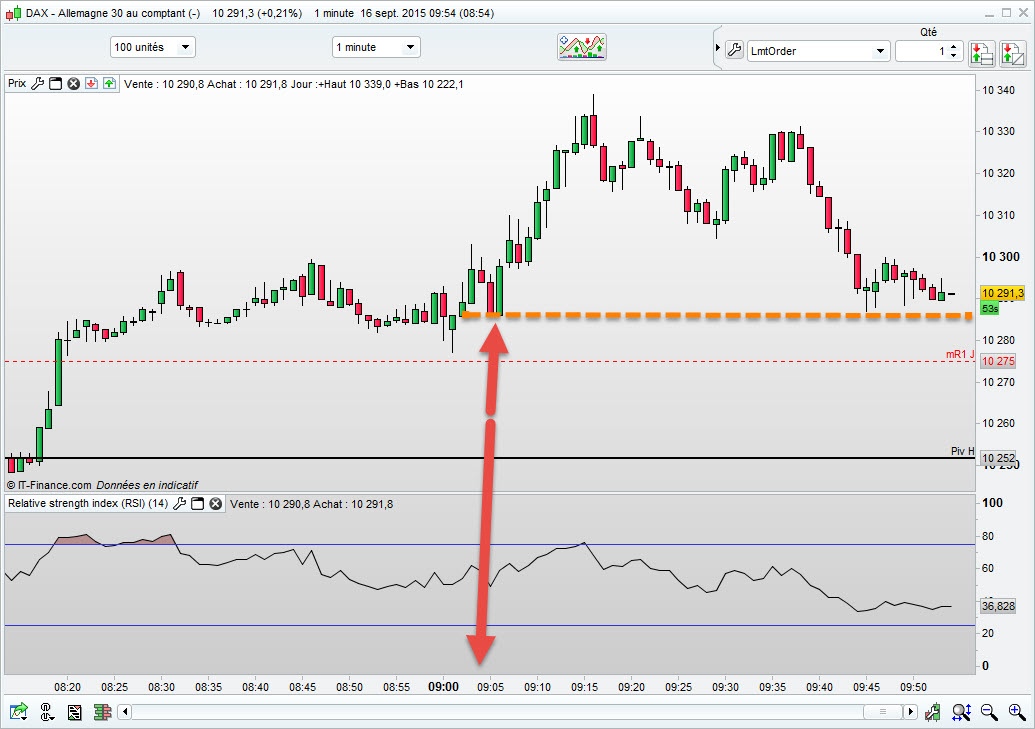Screen dimensions: 1035x729
Task: Close the RSI indicator panel
Action: click(216, 503)
